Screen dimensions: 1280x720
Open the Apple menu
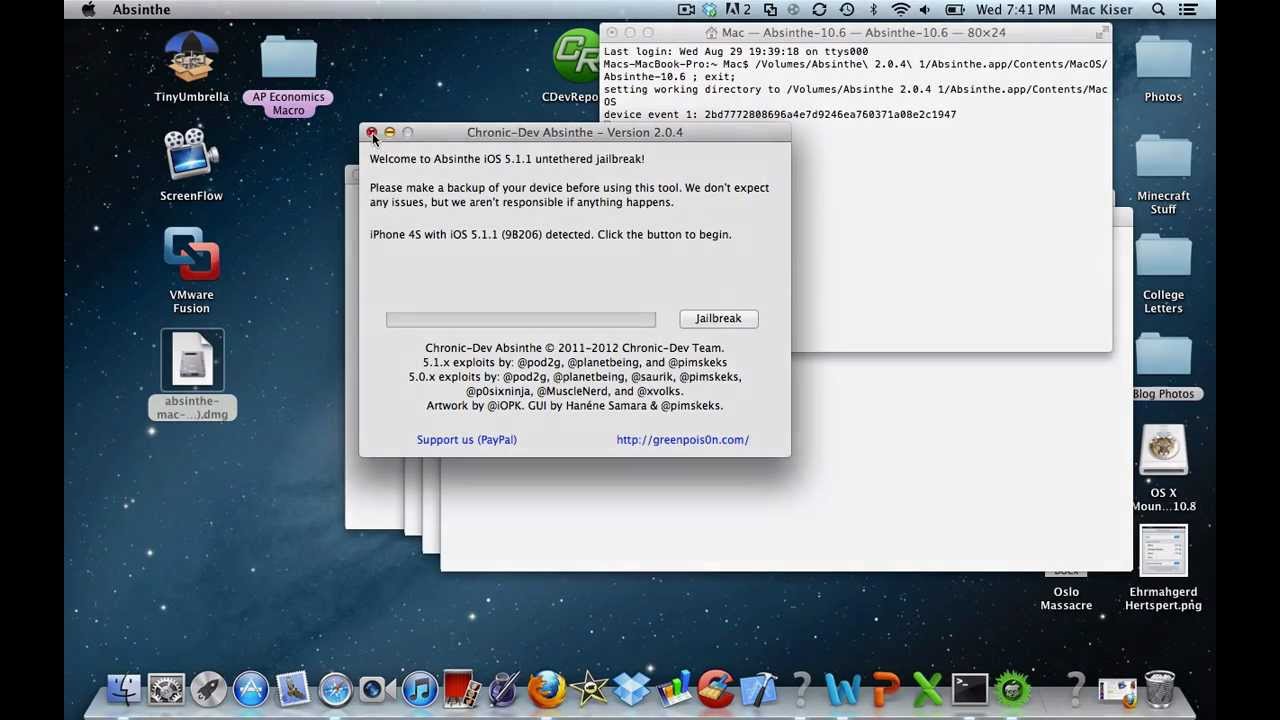(x=88, y=9)
